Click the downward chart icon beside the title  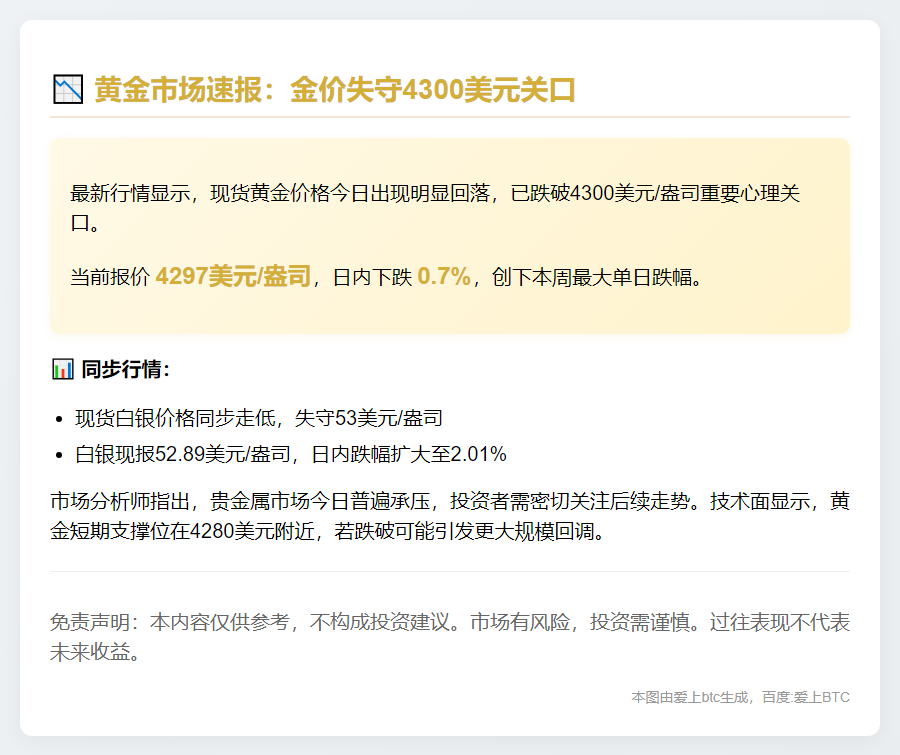pos(67,90)
